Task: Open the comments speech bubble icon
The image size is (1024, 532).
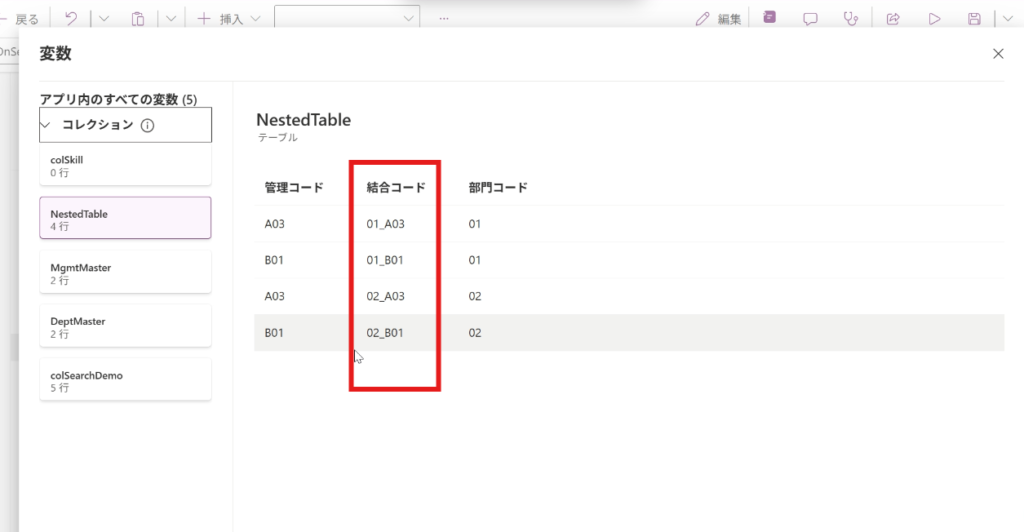Action: [x=811, y=18]
